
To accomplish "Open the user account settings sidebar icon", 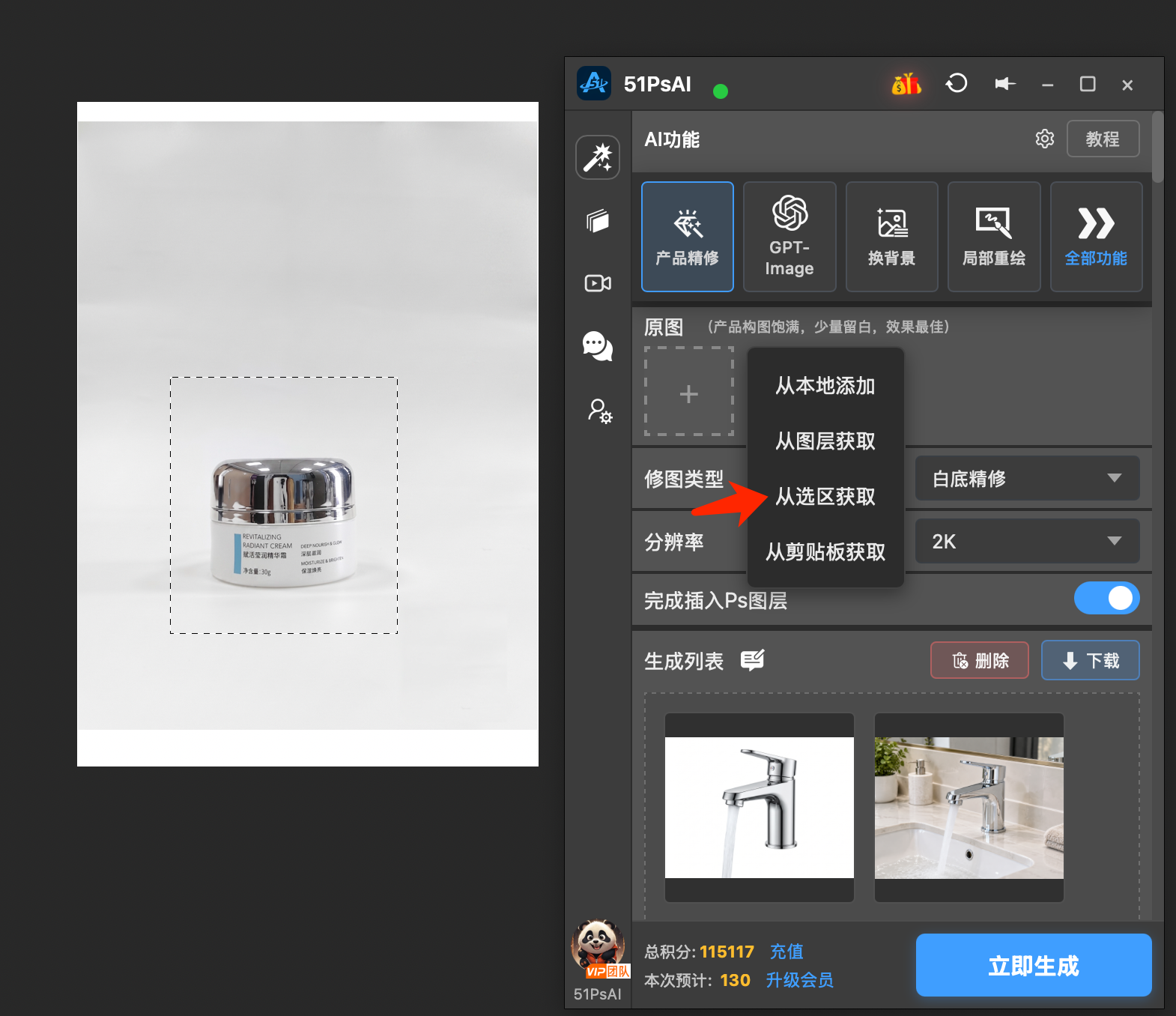I will pyautogui.click(x=599, y=411).
